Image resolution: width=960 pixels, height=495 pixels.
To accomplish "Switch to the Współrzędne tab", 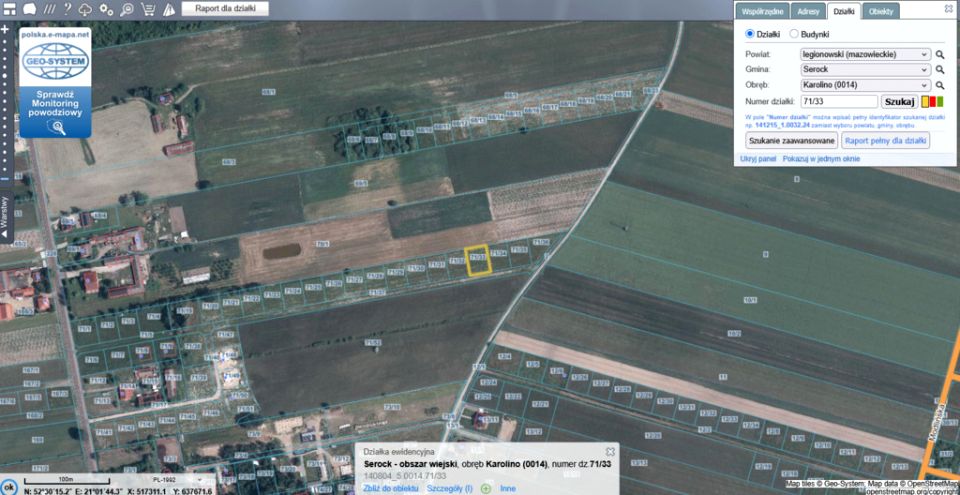I will pyautogui.click(x=762, y=11).
